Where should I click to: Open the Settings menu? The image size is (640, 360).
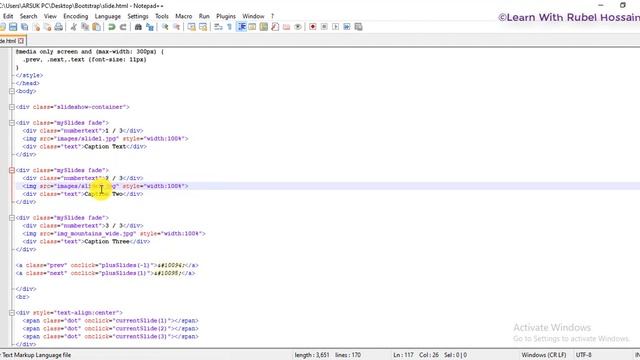(x=138, y=16)
